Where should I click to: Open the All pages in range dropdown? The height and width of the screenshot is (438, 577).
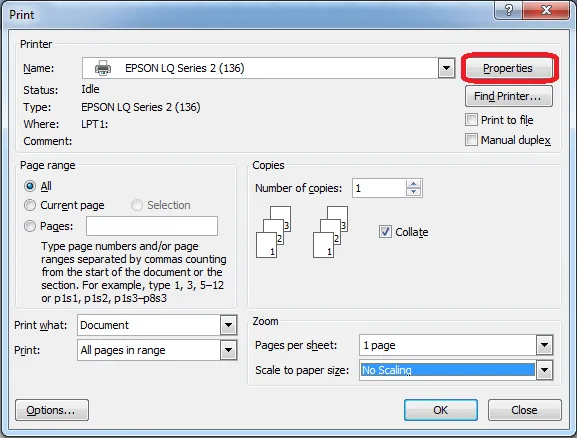(x=228, y=350)
